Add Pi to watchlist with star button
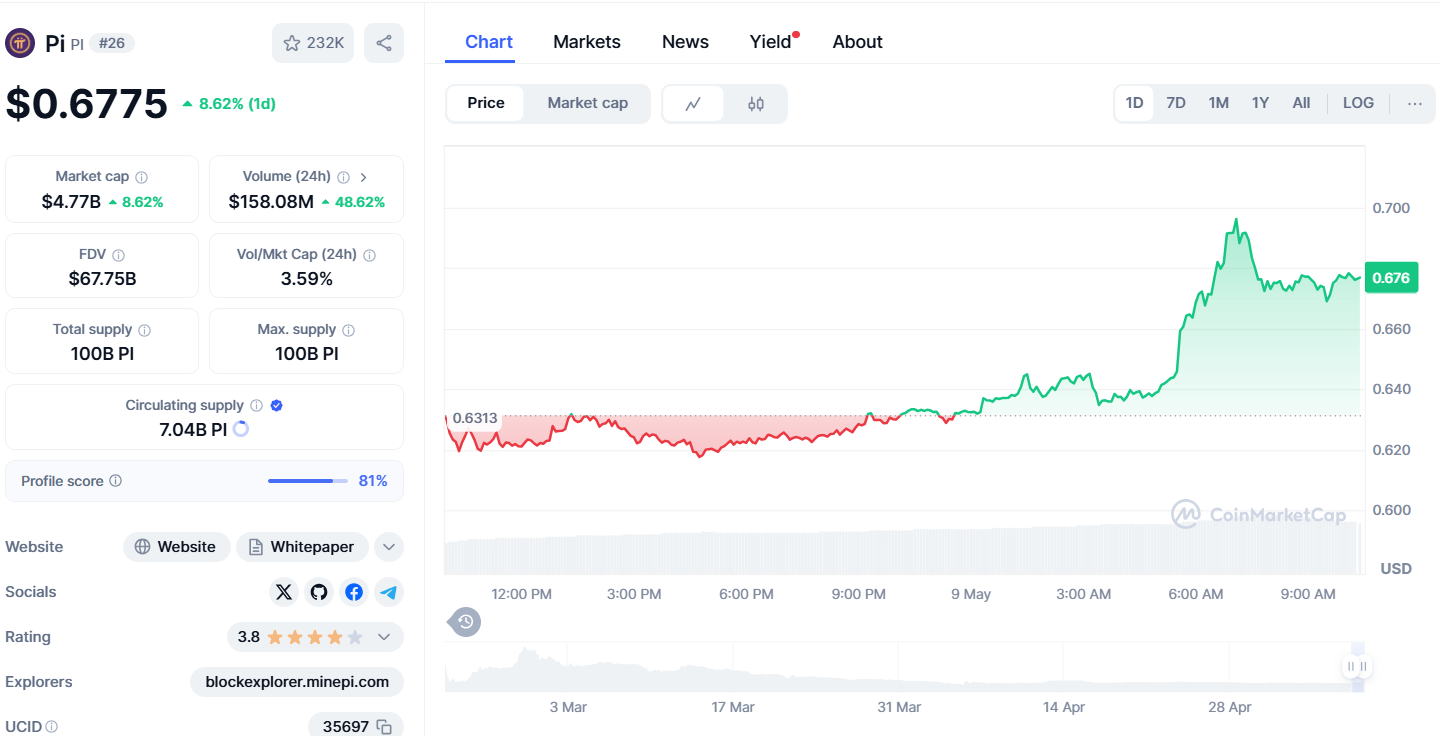1440x736 pixels. coord(313,43)
